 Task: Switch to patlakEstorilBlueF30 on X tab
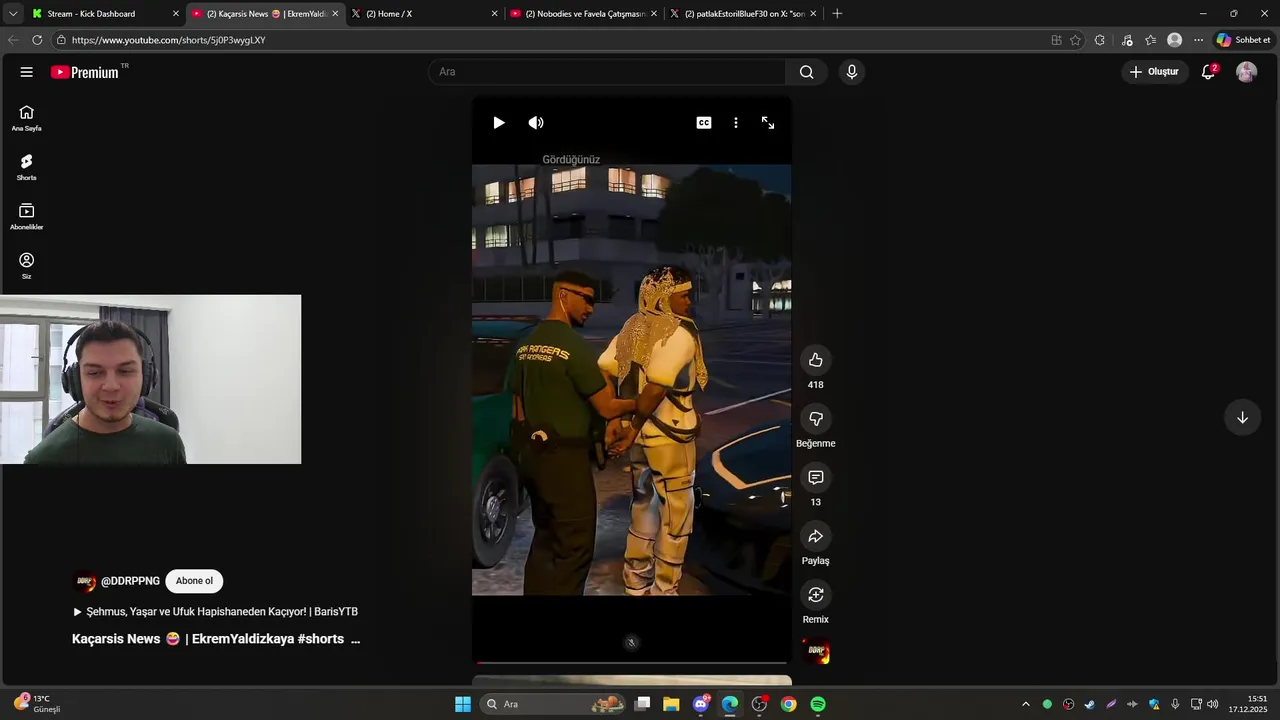click(x=742, y=14)
